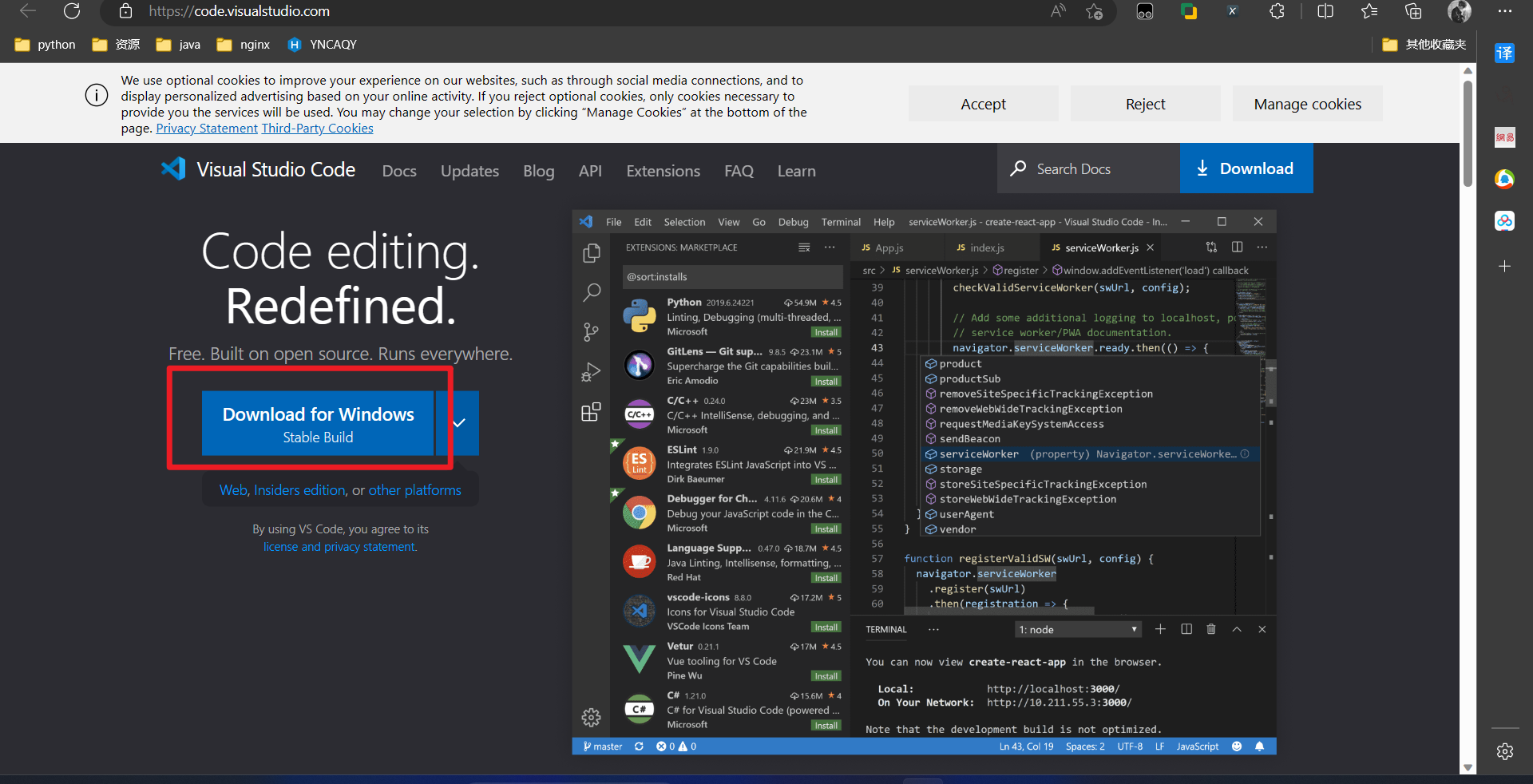The image size is (1533, 784).
Task: Open the Docs navigation item
Action: pyautogui.click(x=399, y=171)
